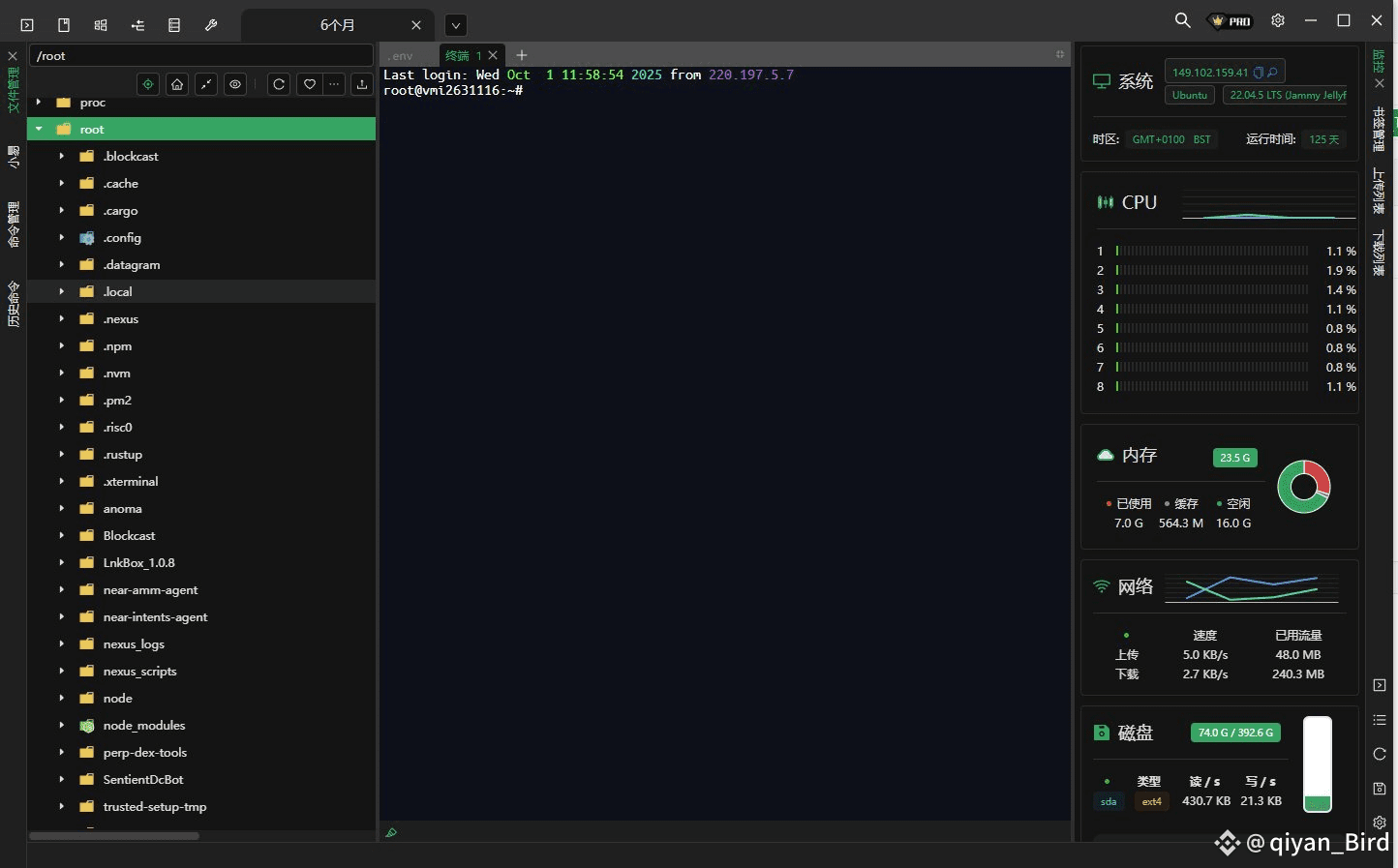Click the file tree horizontal scrollbar

[114, 836]
